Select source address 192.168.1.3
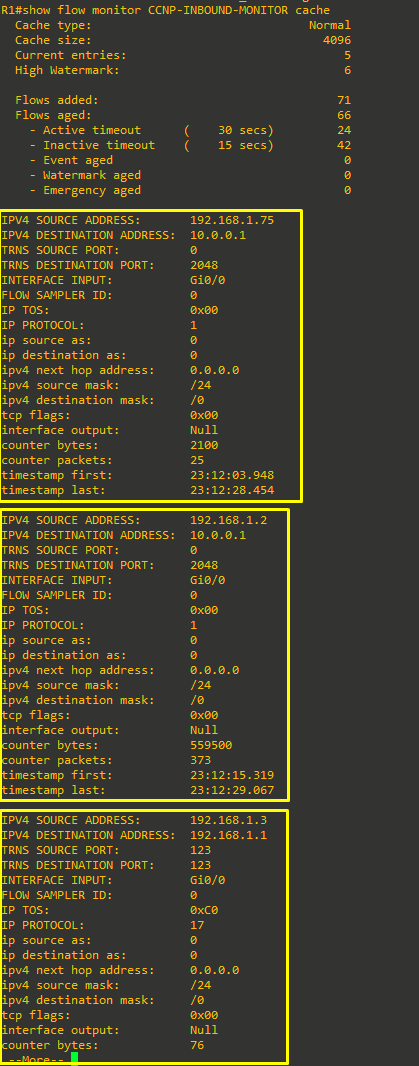The image size is (419, 1066). [x=228, y=820]
